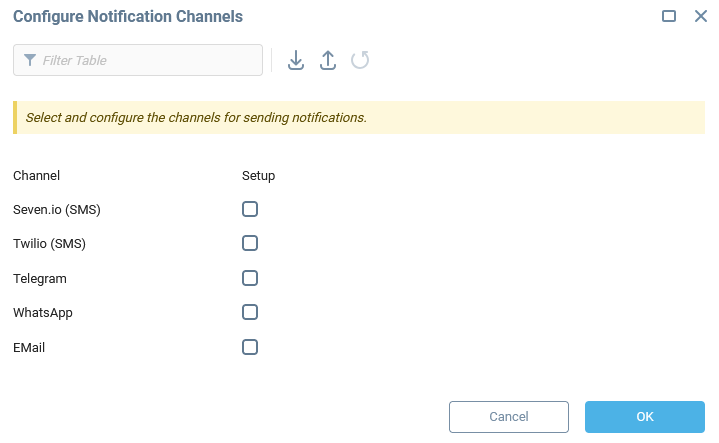The height and width of the screenshot is (443, 719).
Task: Check the Telegram setup checkbox
Action: (250, 278)
